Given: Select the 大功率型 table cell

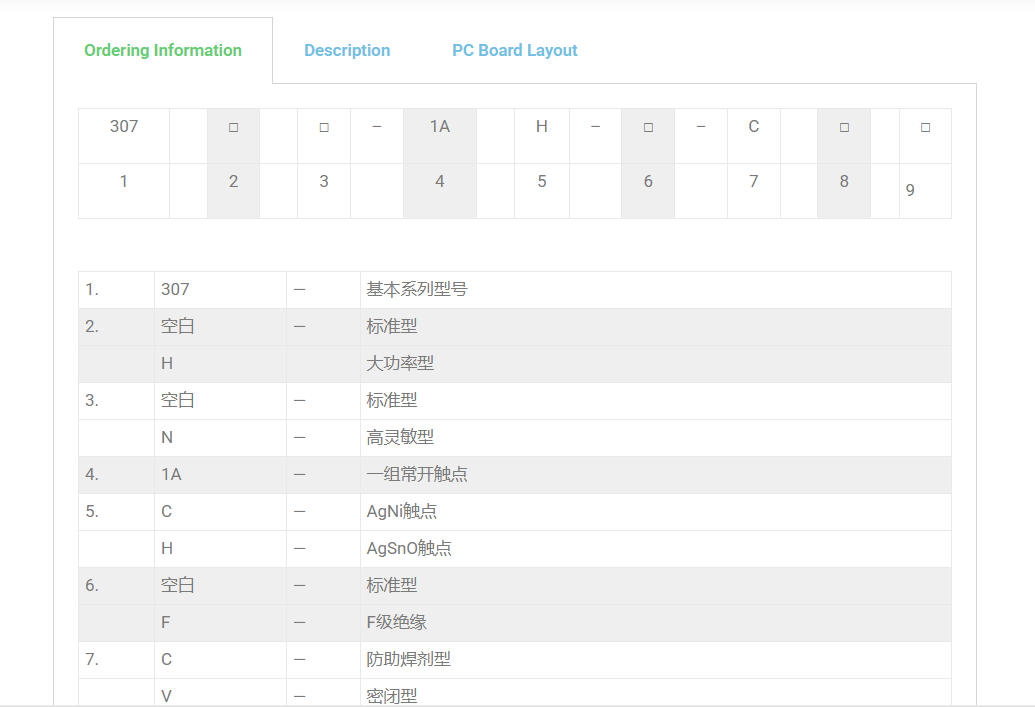Looking at the screenshot, I should tap(400, 363).
